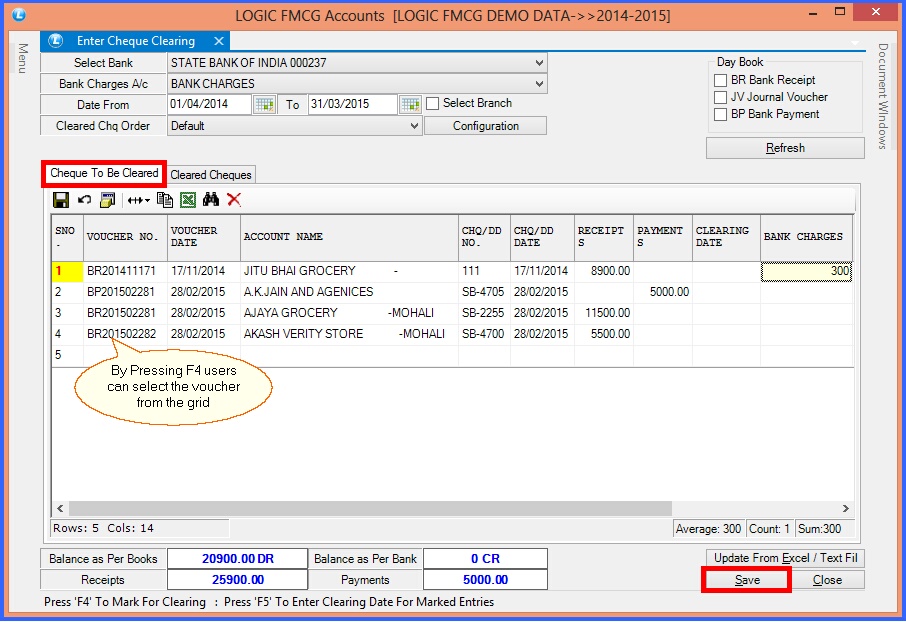
Task: Open the tab list dropdown arrow at top right
Action: pyautogui.click(x=855, y=42)
